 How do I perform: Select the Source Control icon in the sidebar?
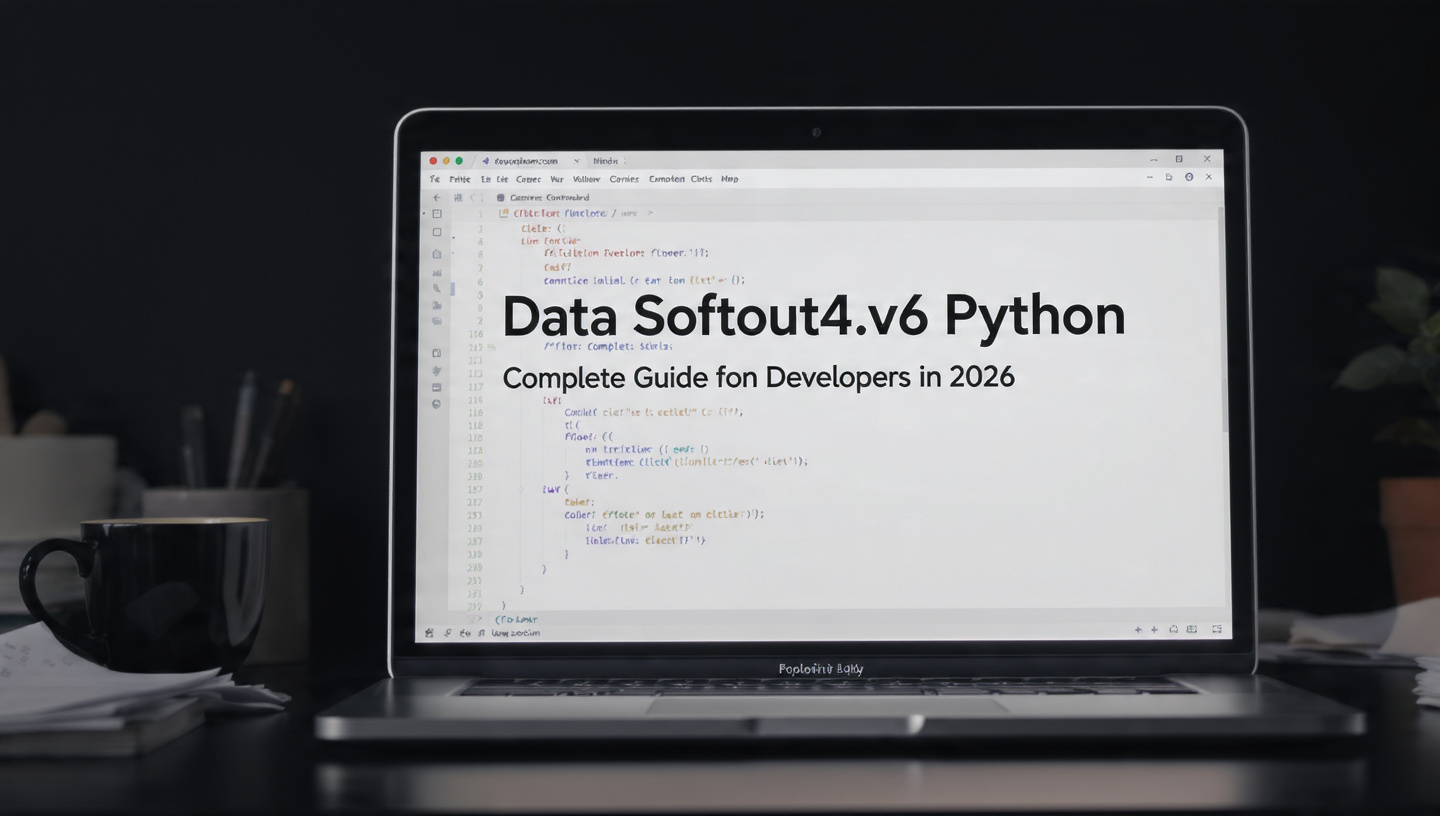[x=436, y=253]
